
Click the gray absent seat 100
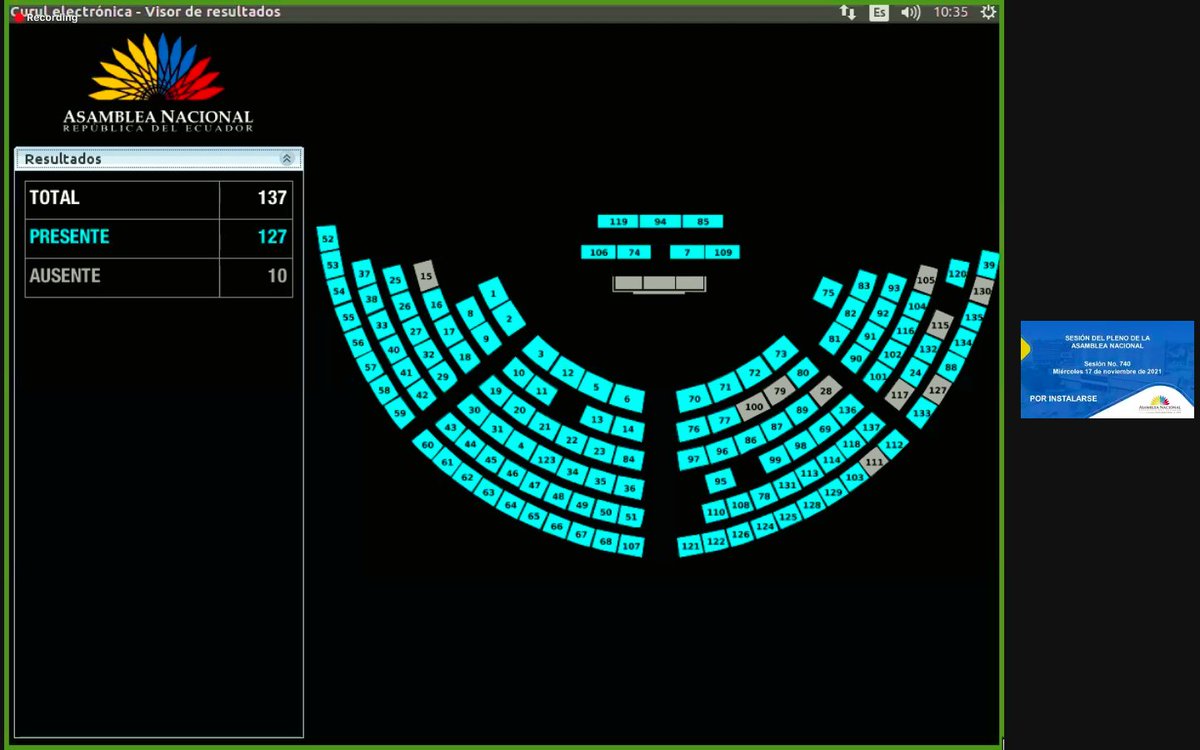point(754,406)
